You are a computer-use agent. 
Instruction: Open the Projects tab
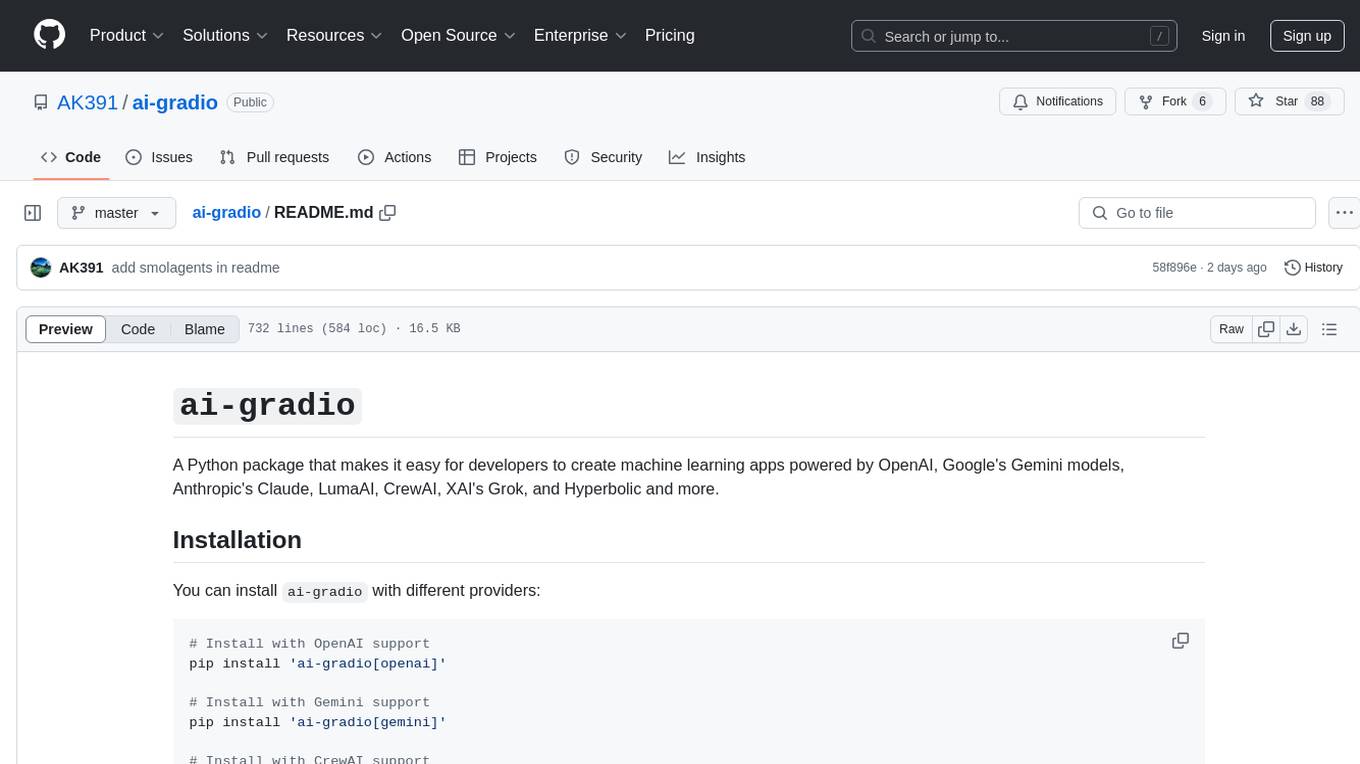(x=498, y=157)
